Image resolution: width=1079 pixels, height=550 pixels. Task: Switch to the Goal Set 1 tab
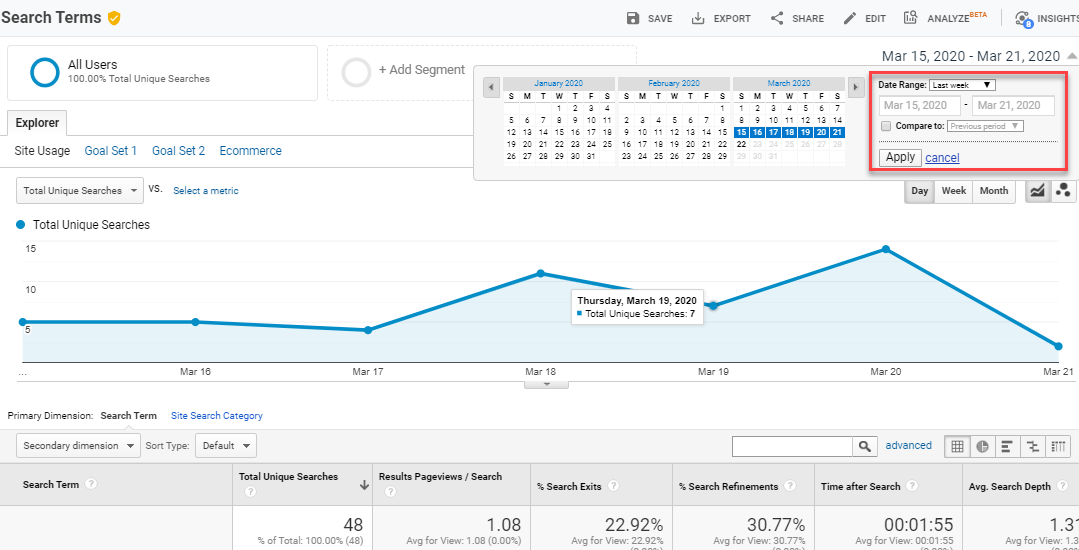tap(110, 151)
